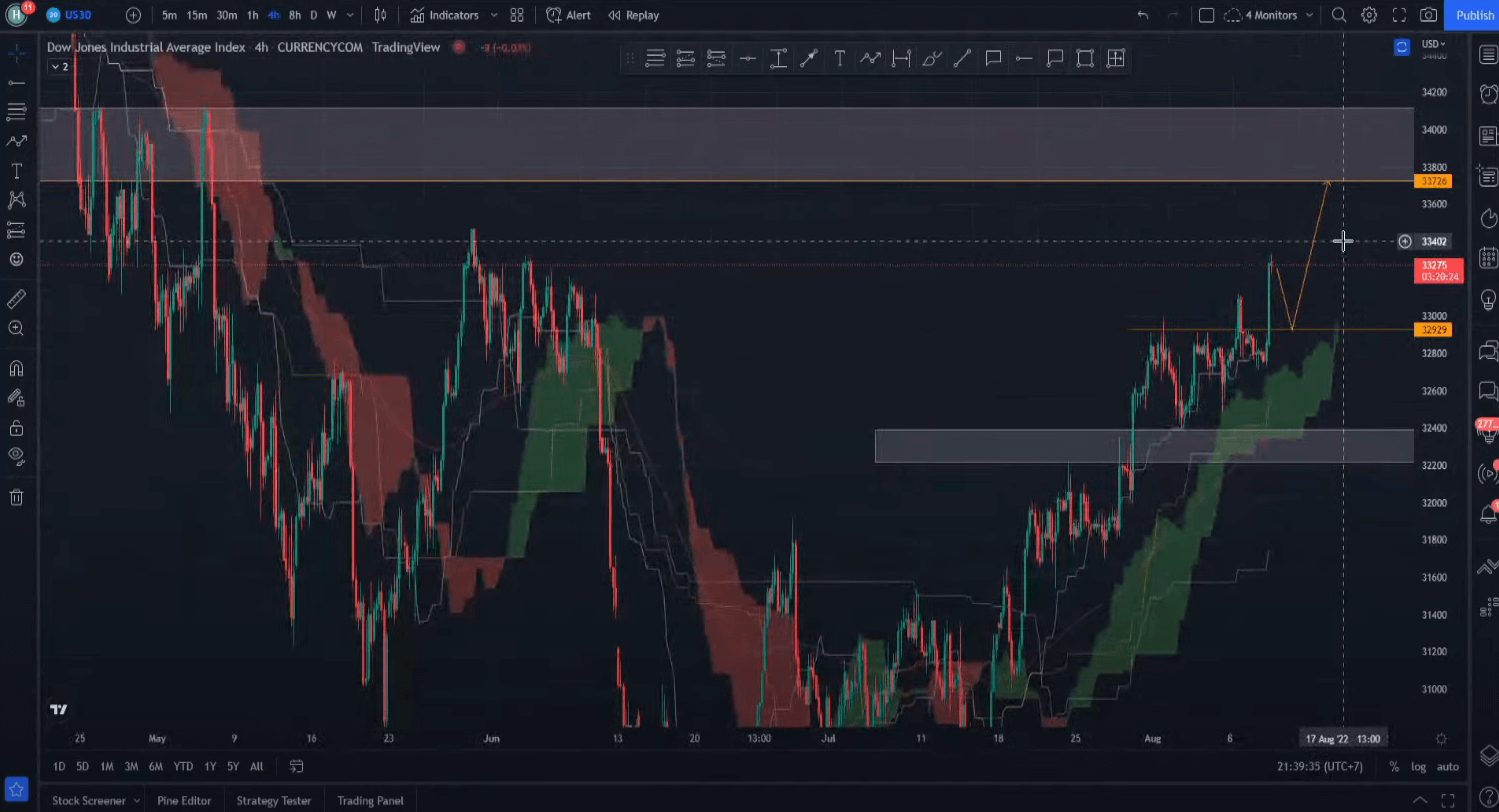Toggle magnet mode in left sidebar
The width and height of the screenshot is (1499, 812).
pyautogui.click(x=16, y=368)
